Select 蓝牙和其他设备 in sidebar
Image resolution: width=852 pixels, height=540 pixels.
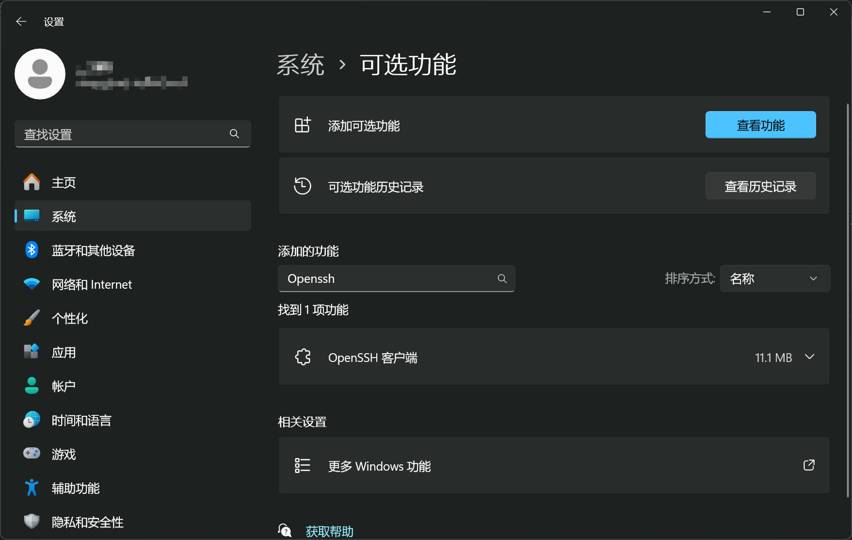point(93,251)
